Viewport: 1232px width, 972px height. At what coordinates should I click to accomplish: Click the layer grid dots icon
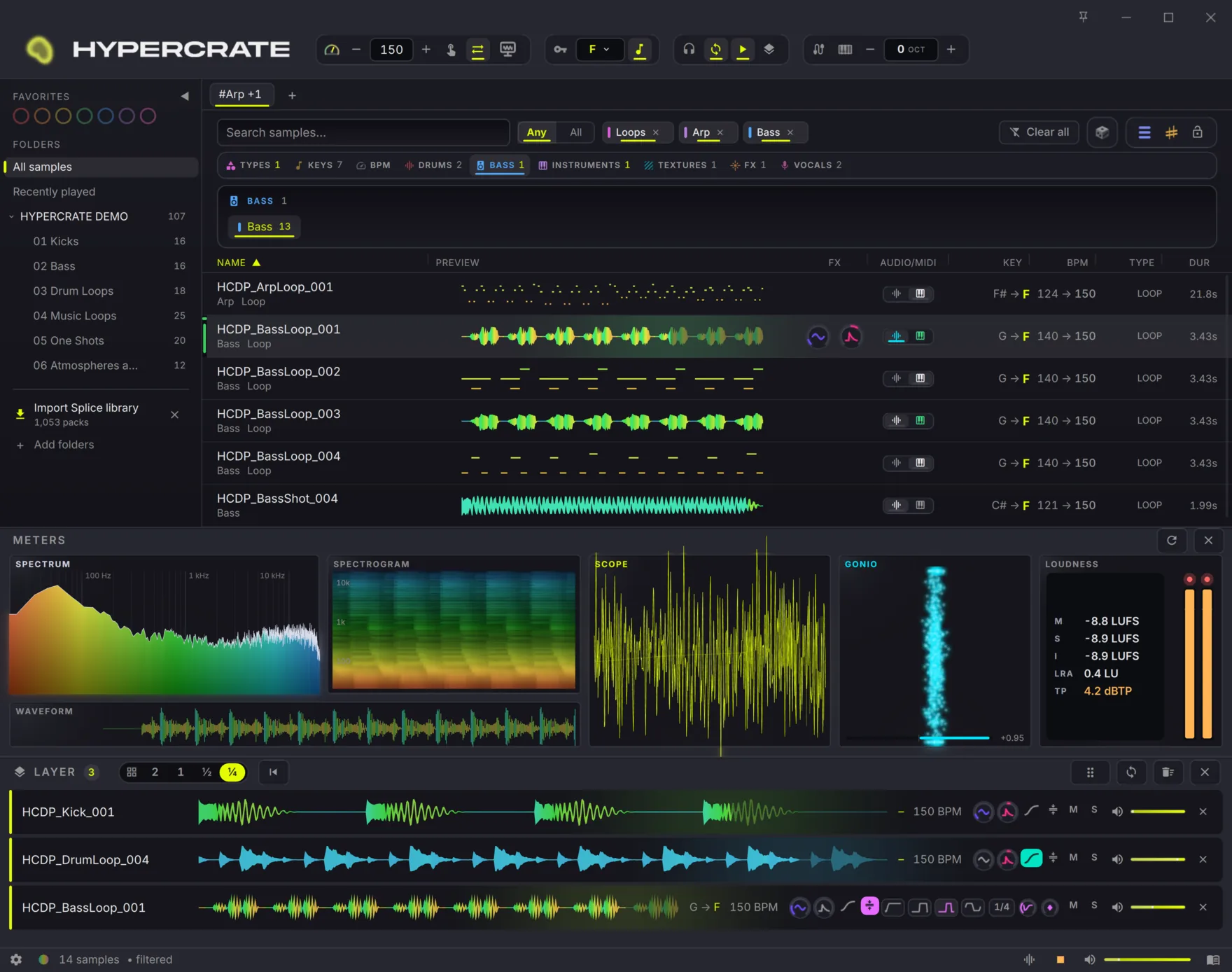[x=1090, y=772]
